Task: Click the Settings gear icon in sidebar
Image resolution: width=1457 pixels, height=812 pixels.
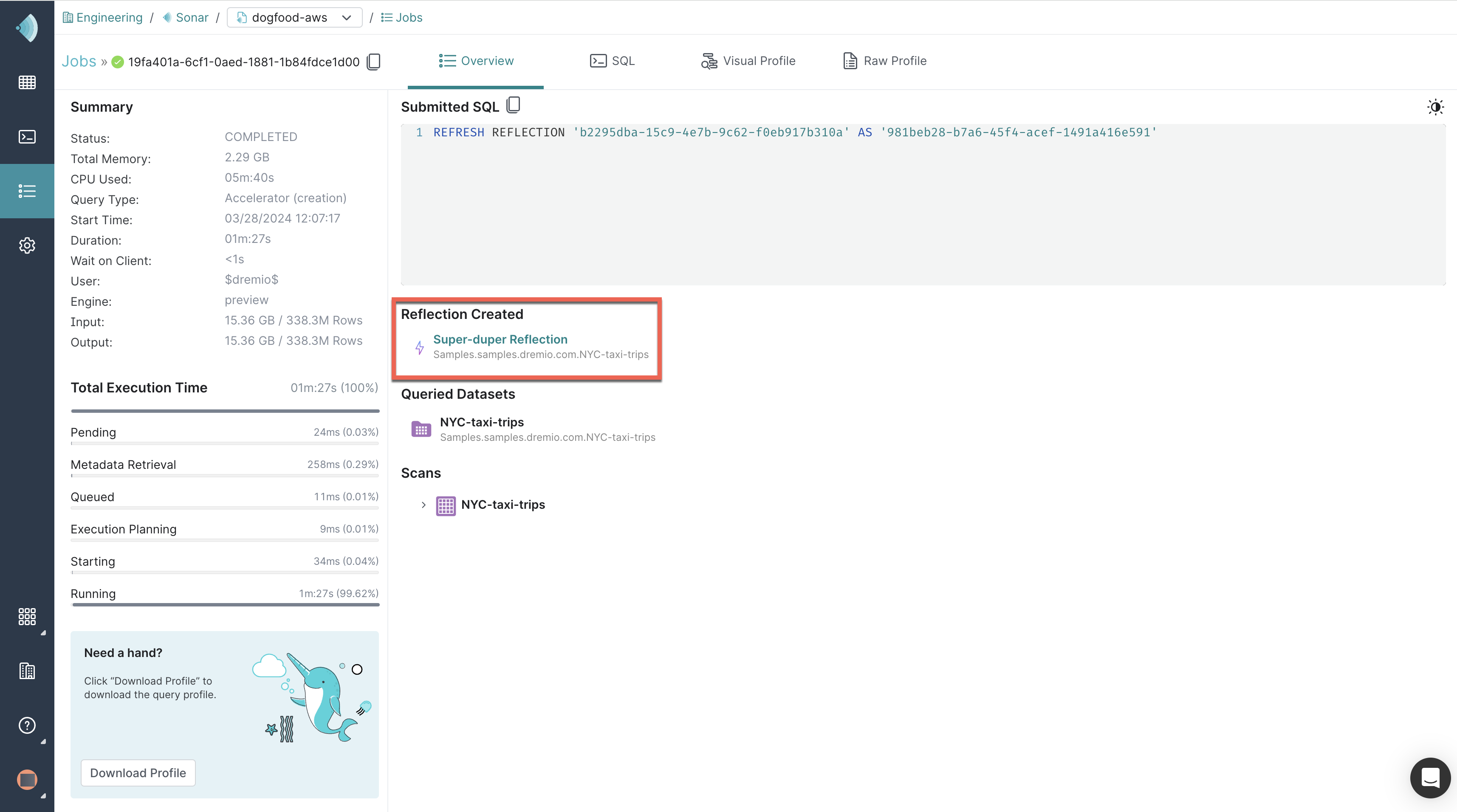Action: 27,245
